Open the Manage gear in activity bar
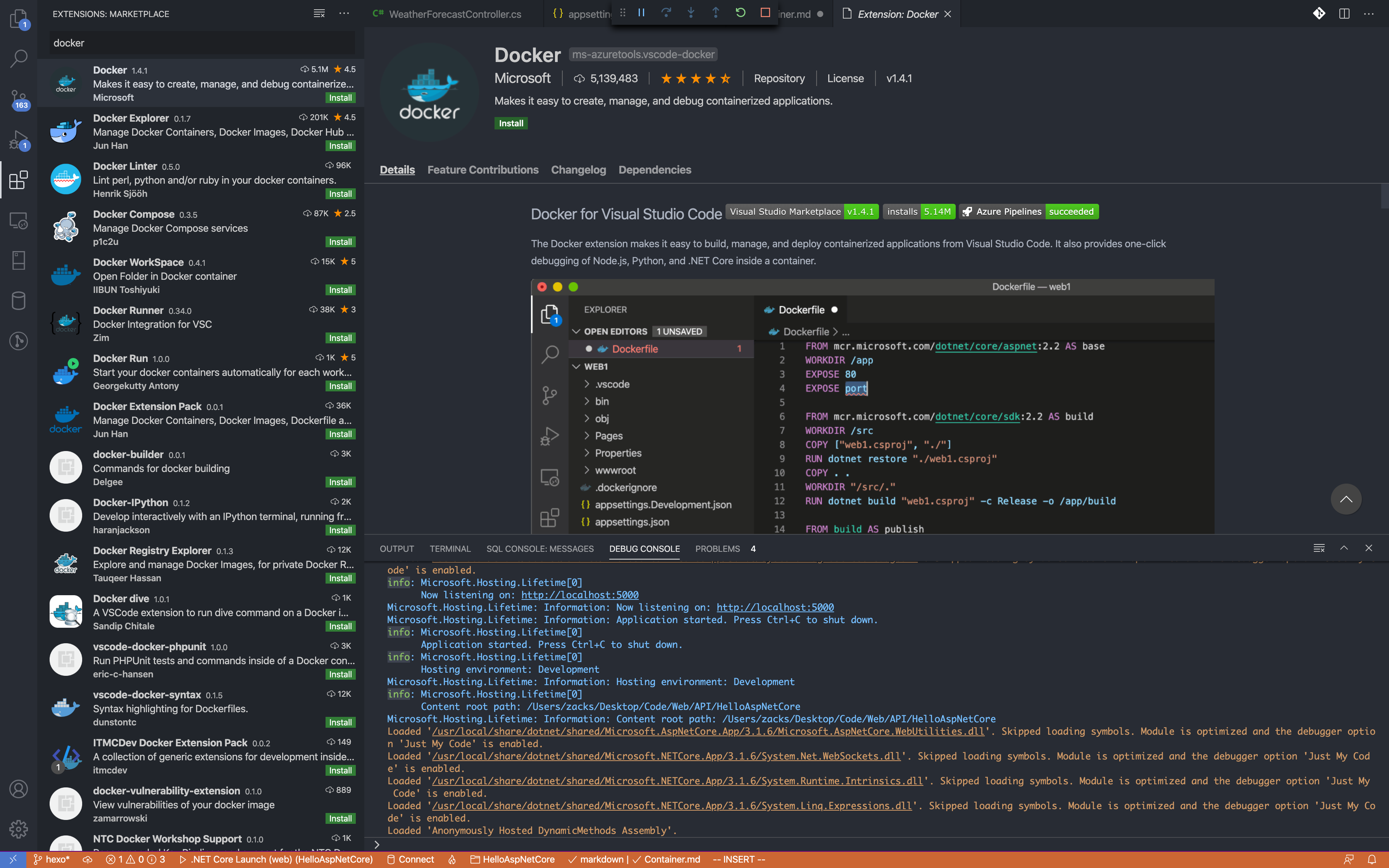The image size is (1389, 868). [x=18, y=828]
